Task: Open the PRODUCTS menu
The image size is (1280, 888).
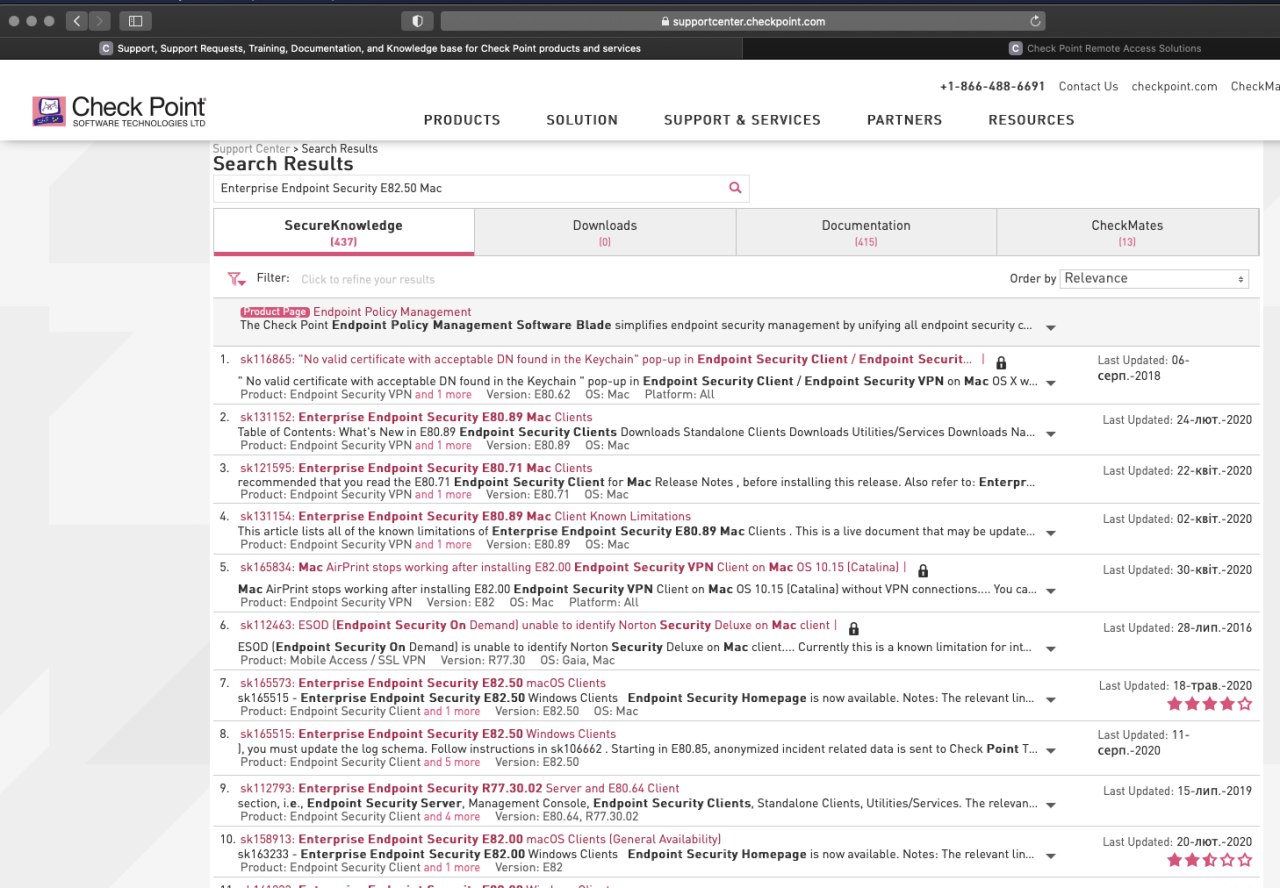Action: [462, 120]
